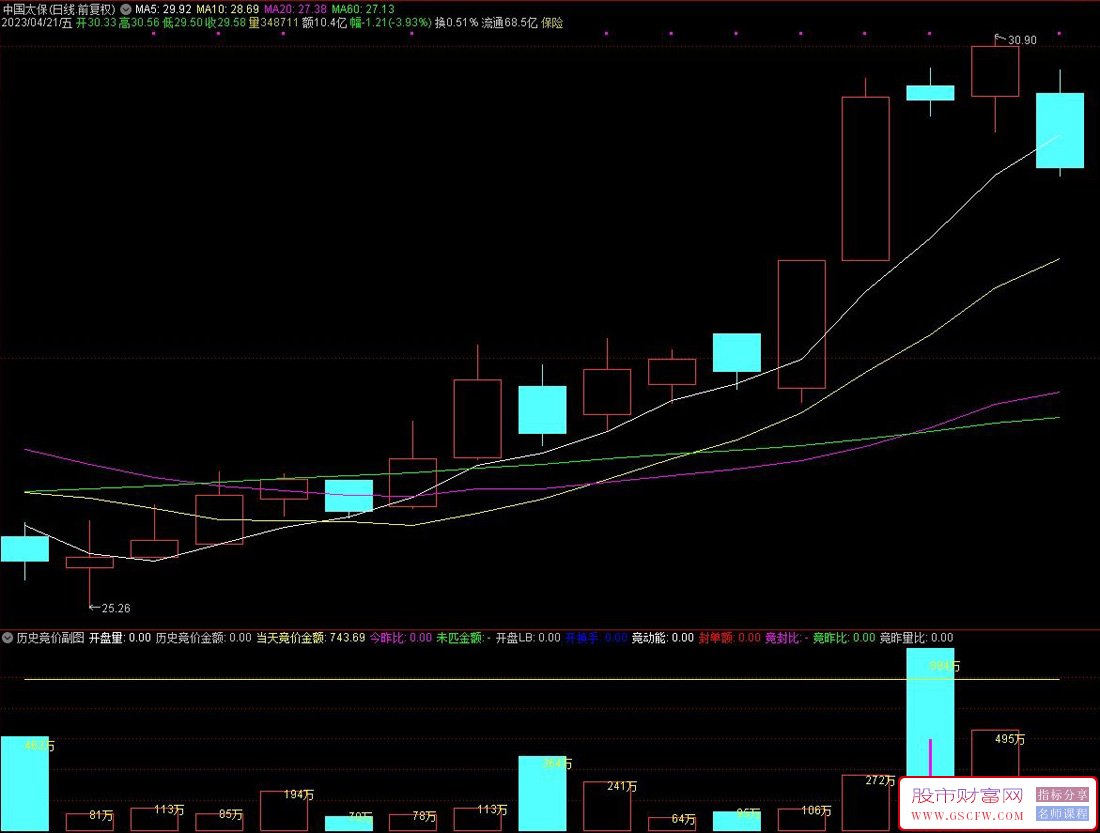The width and height of the screenshot is (1100, 833).
Task: Open the dropdown arrow beside 中国太保(日线.前复权)
Action: [x=126, y=10]
